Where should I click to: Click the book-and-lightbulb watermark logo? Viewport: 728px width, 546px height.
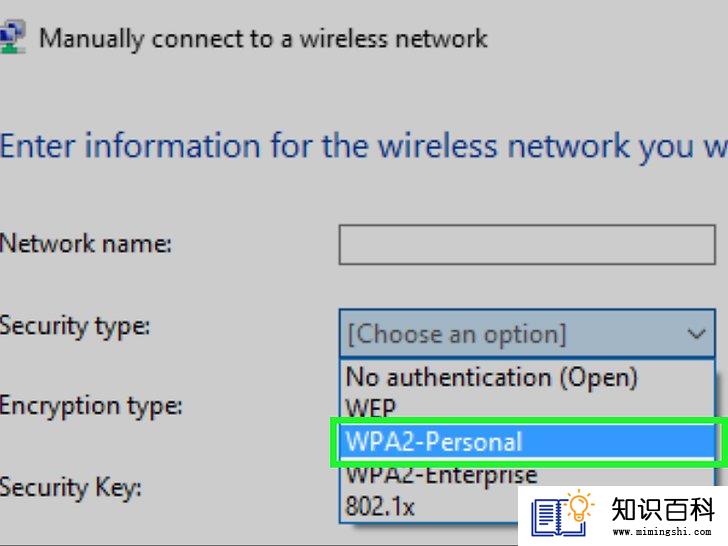pyautogui.click(x=562, y=513)
